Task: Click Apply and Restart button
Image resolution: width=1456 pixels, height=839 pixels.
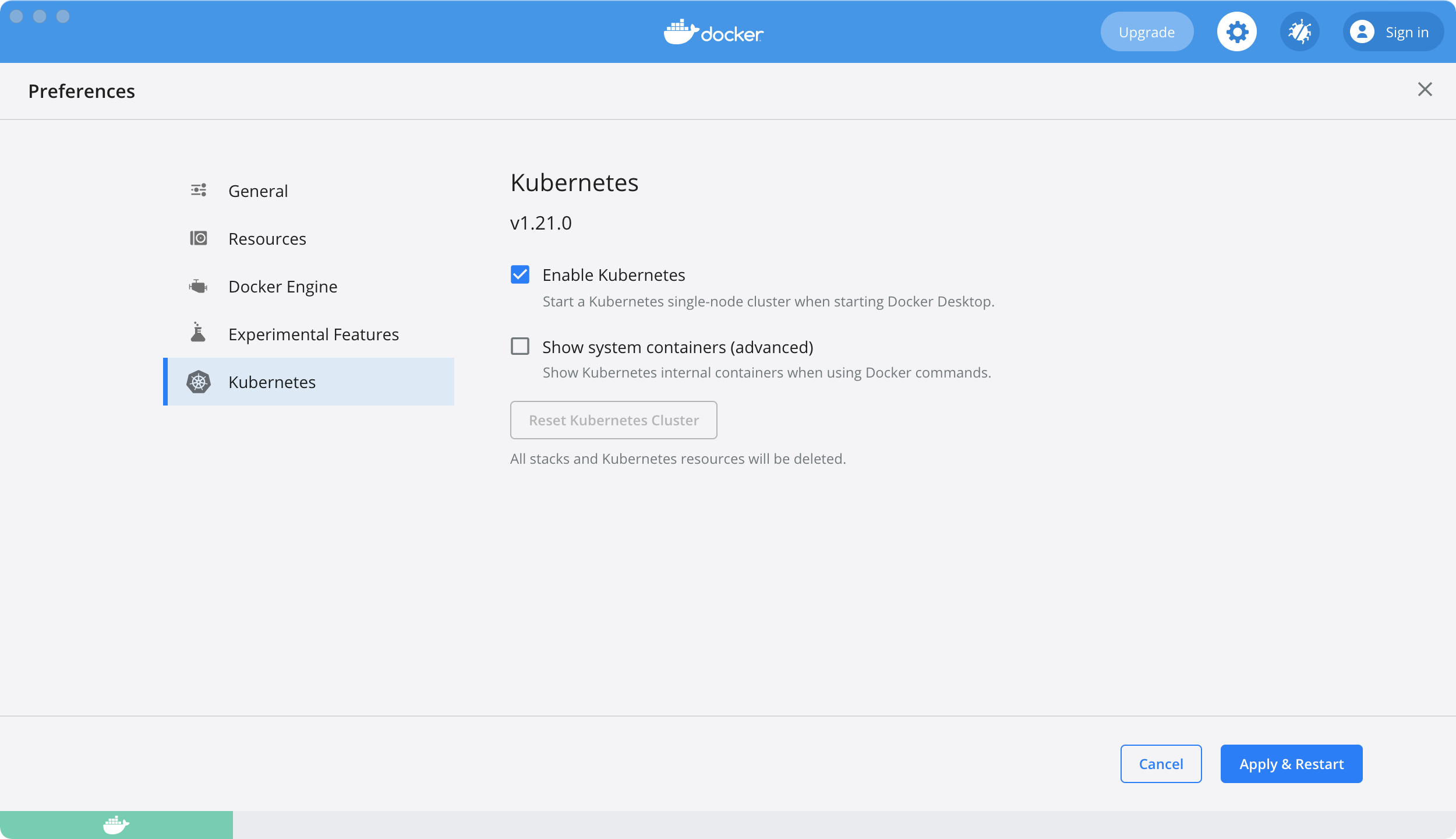Action: (x=1291, y=763)
